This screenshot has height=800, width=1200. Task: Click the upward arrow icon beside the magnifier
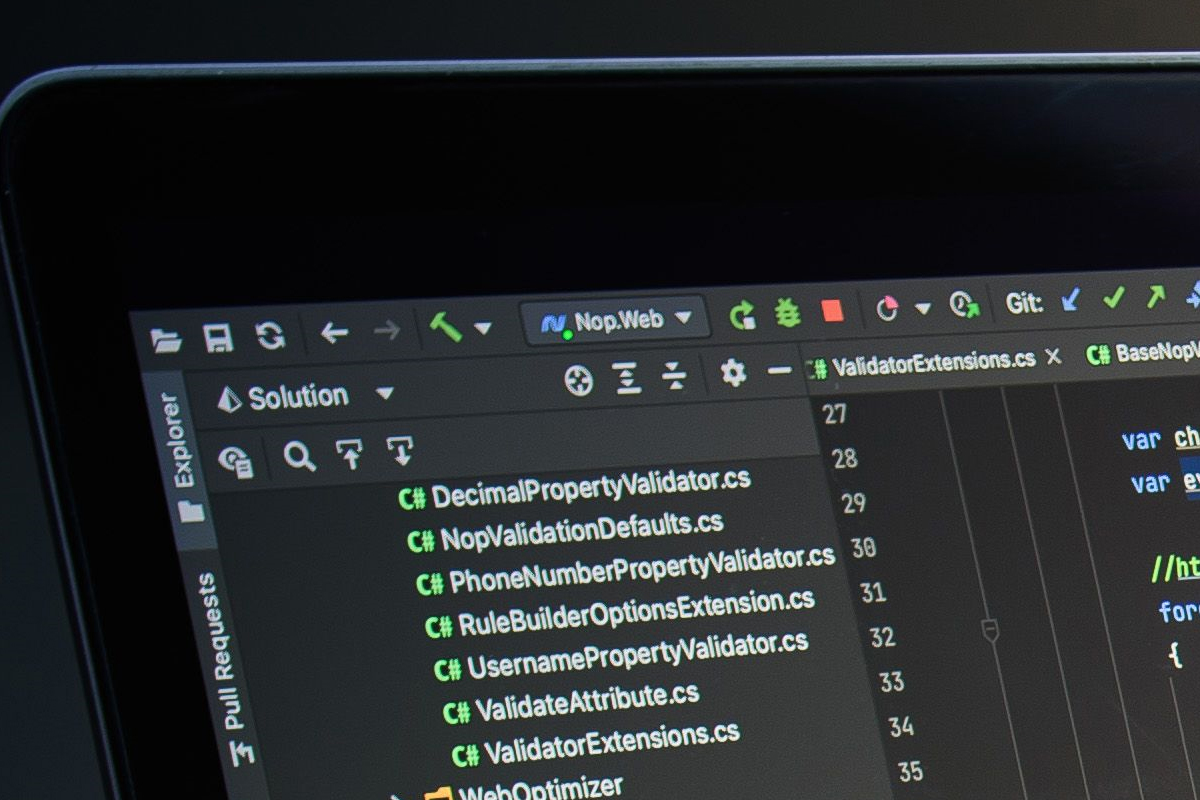pyautogui.click(x=350, y=455)
